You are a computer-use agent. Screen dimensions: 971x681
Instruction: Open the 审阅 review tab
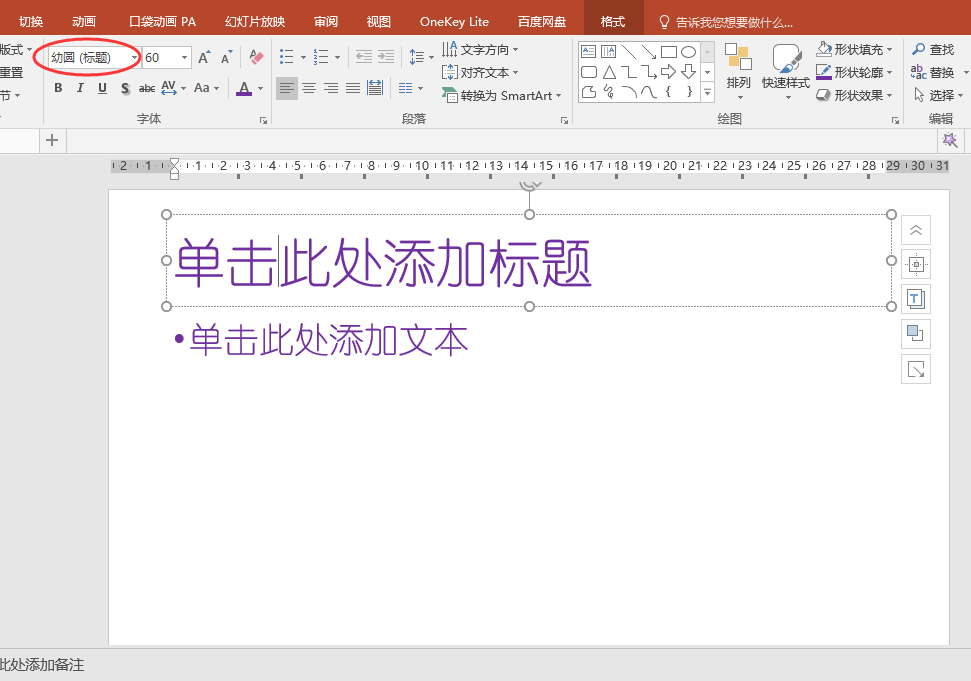tap(326, 22)
